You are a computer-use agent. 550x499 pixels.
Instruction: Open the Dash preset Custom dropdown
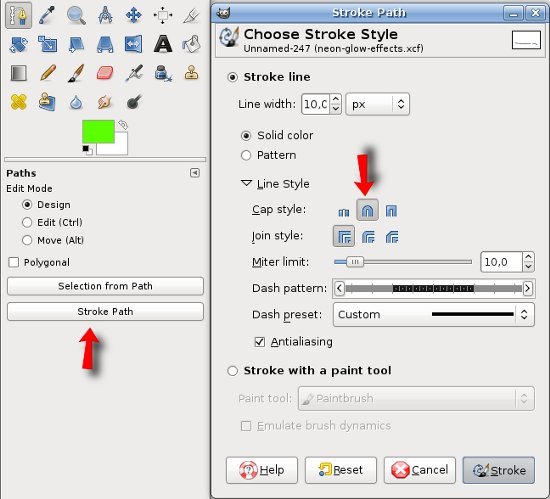434,315
